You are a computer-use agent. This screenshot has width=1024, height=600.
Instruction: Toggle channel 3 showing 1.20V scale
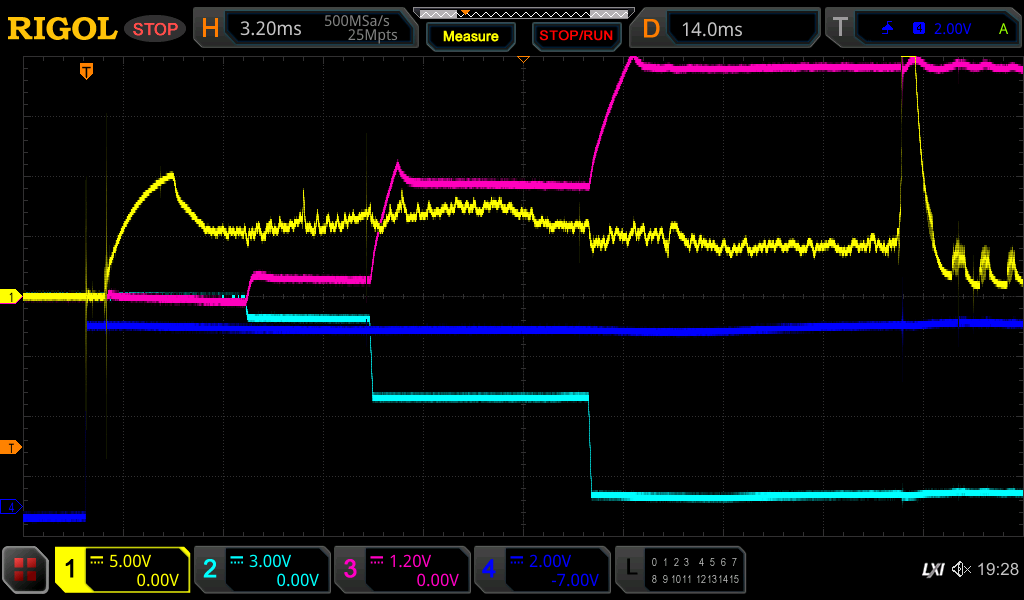(401, 570)
